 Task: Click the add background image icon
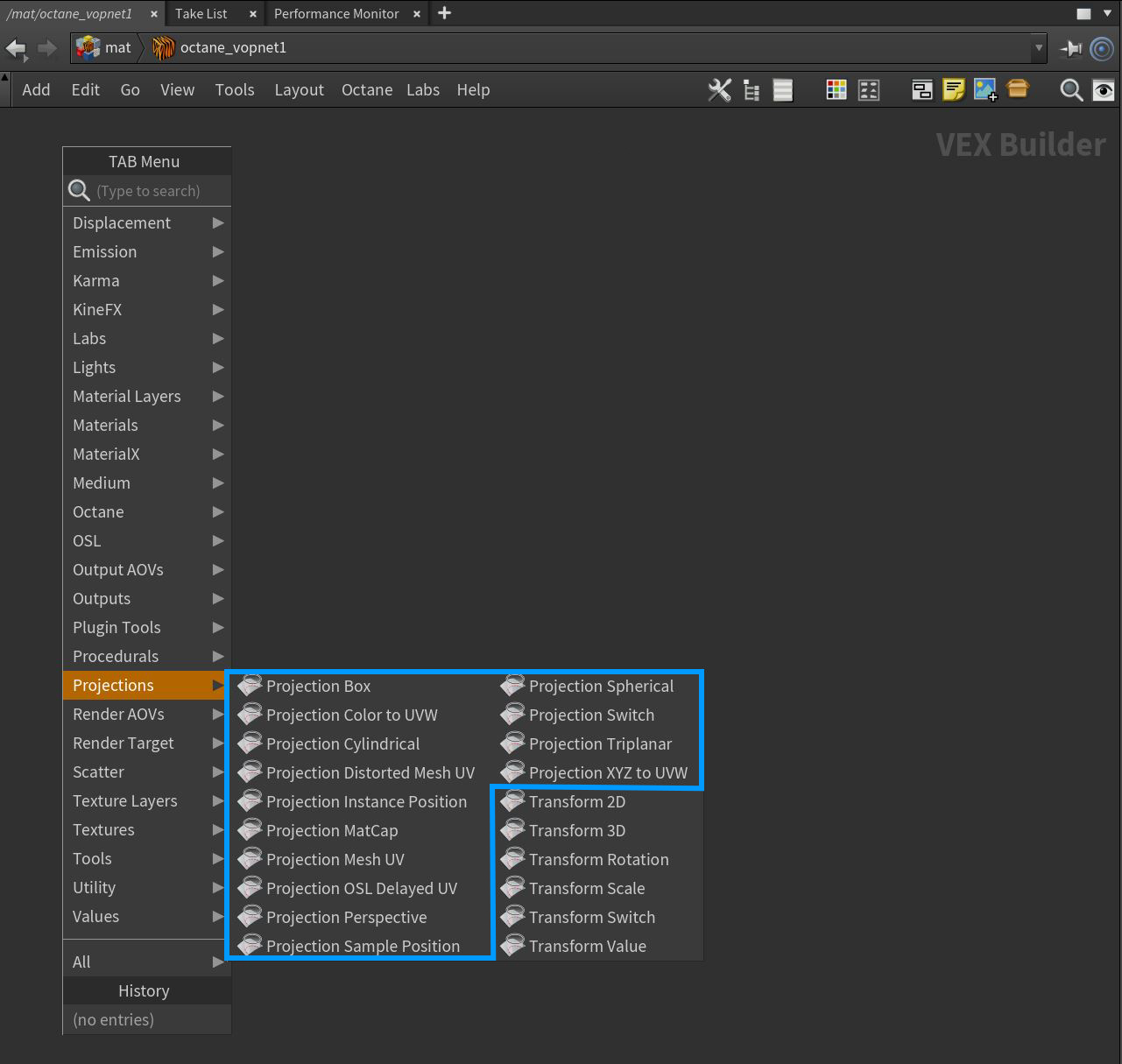click(x=985, y=90)
